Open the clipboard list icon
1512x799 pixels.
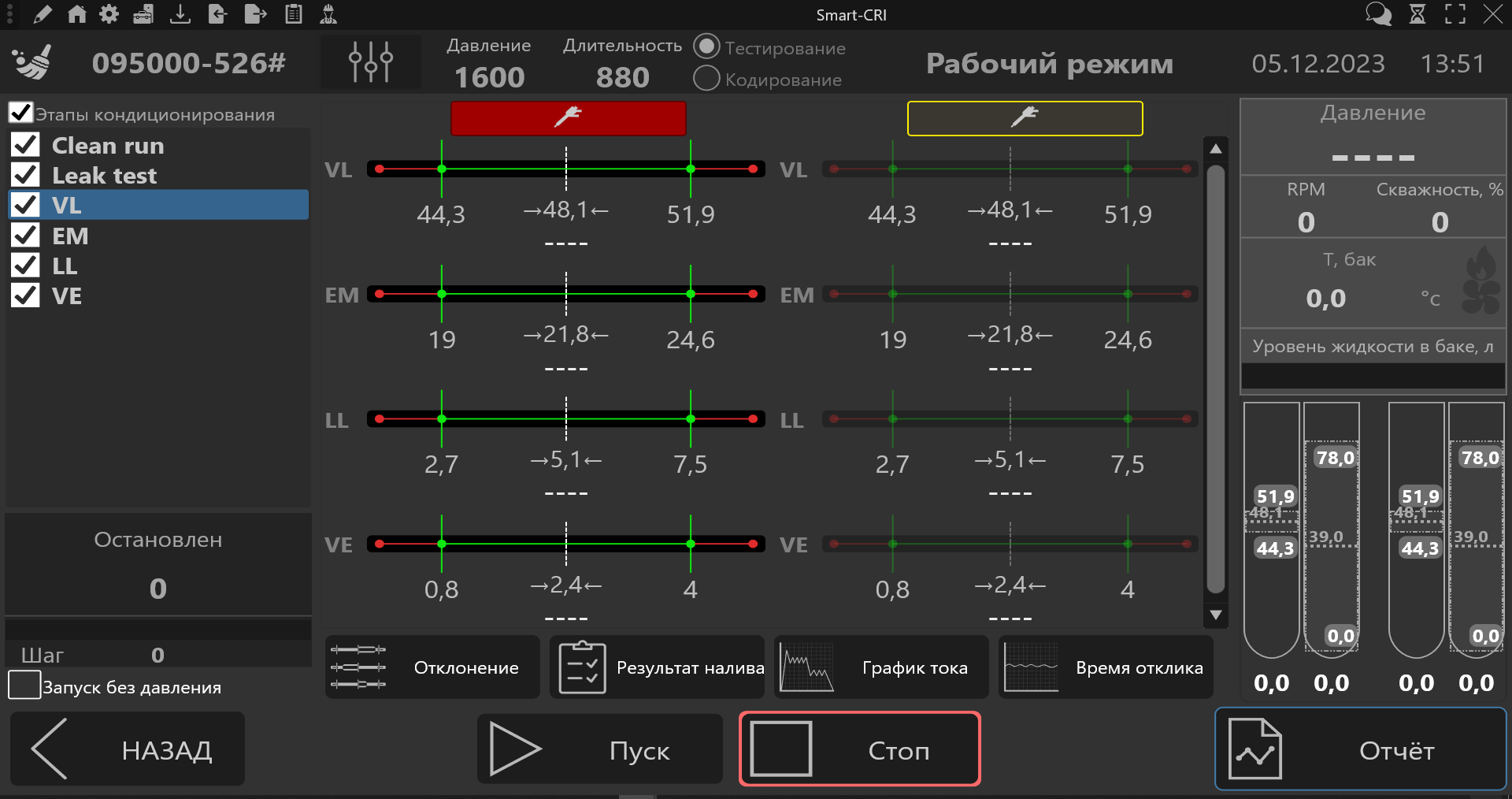294,14
